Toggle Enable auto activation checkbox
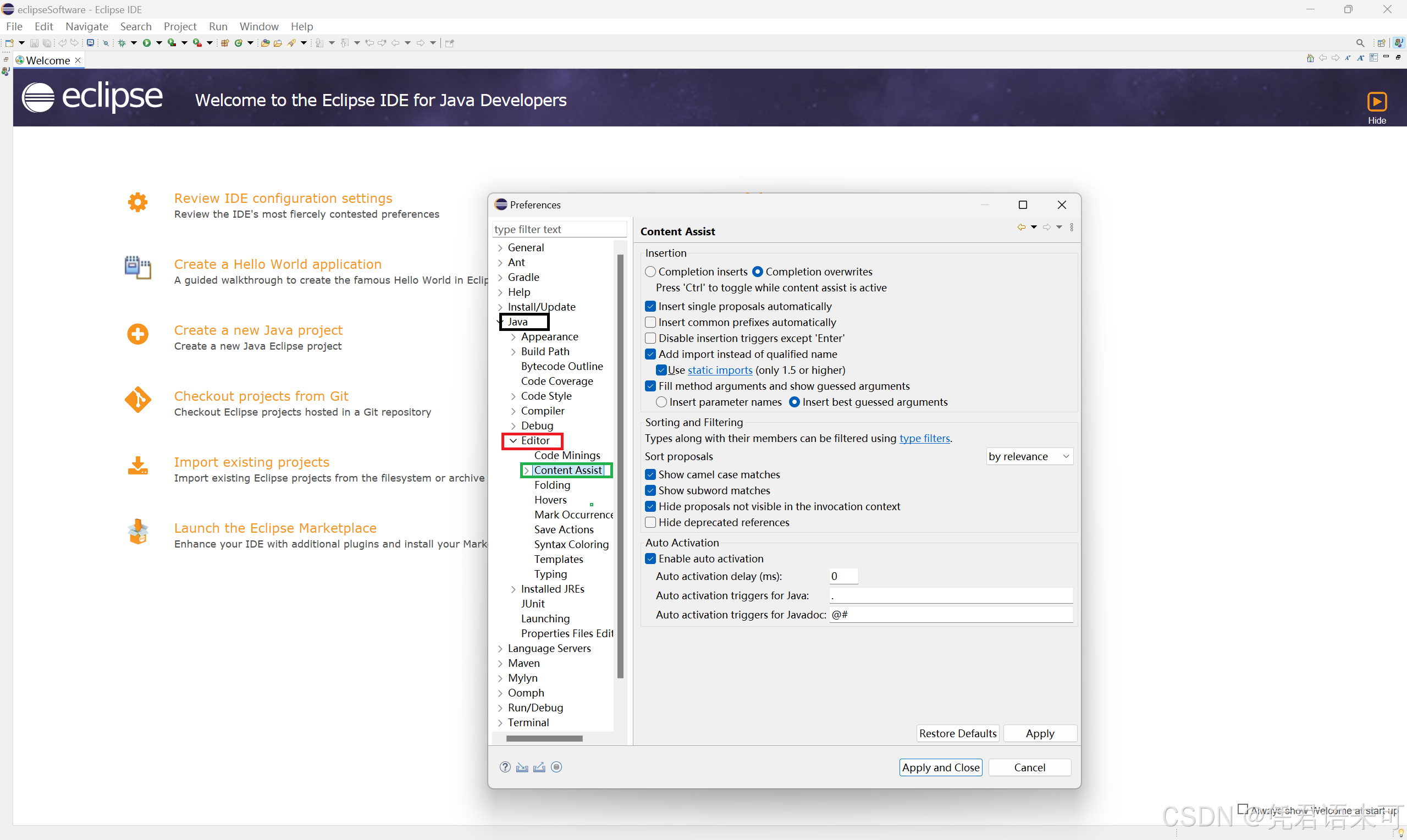The image size is (1407, 840). 650,559
